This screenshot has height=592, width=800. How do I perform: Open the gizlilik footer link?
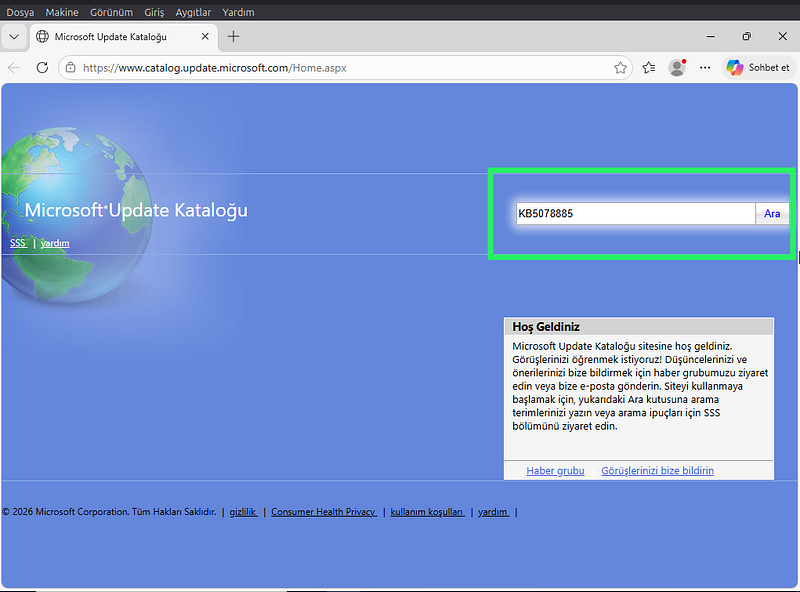coord(243,512)
